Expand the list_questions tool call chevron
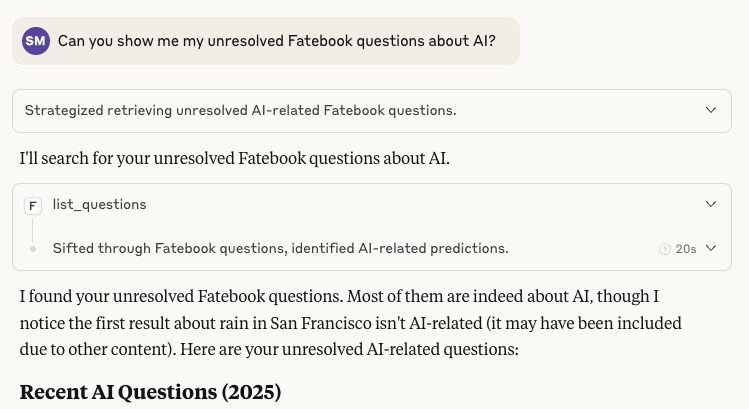 tap(711, 204)
